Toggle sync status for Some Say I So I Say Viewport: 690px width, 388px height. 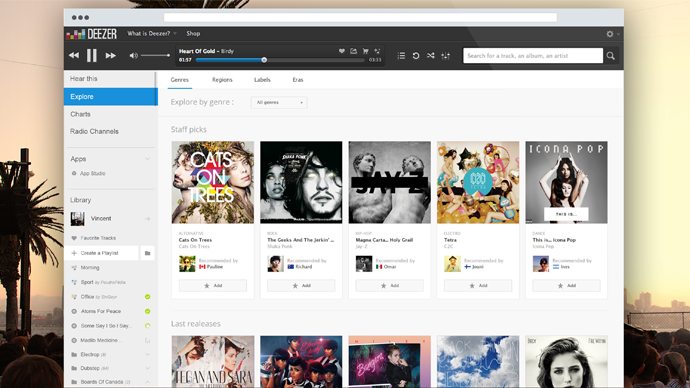tap(147, 326)
